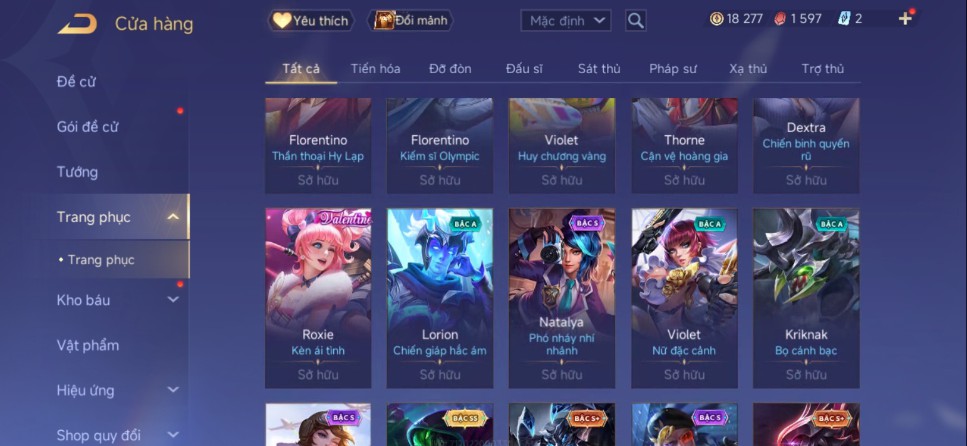This screenshot has height=446, width=967.
Task: Go to Tướng in the sidebar
Action: [x=77, y=171]
